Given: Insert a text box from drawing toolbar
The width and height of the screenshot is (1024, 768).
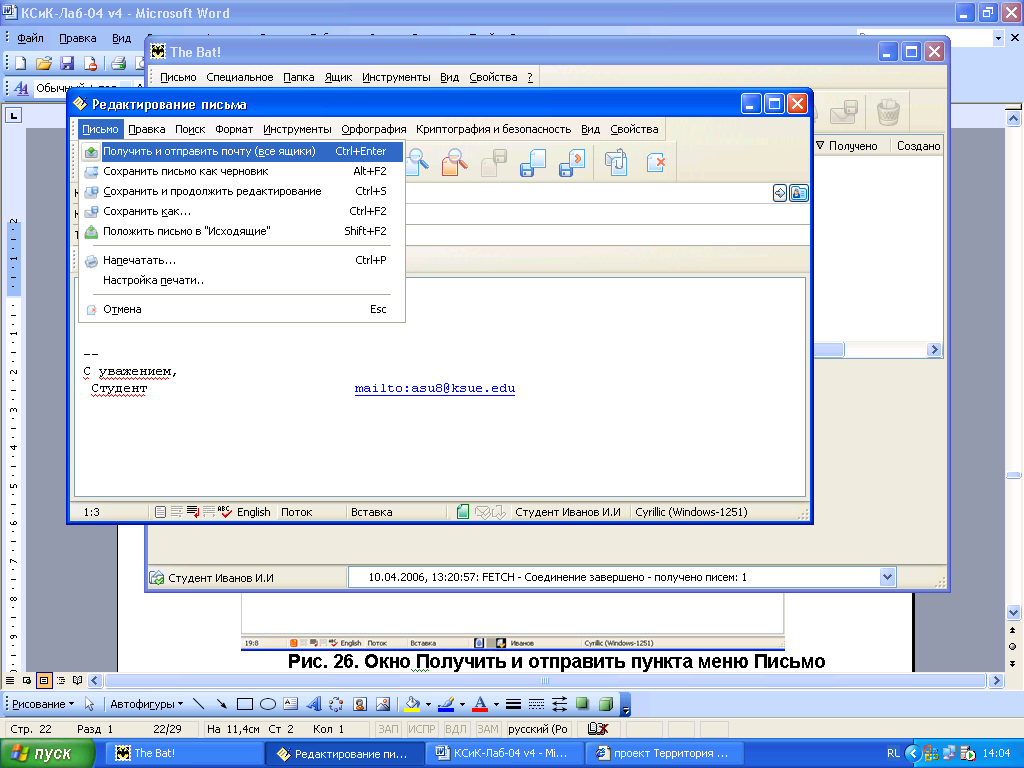Looking at the screenshot, I should (291, 704).
